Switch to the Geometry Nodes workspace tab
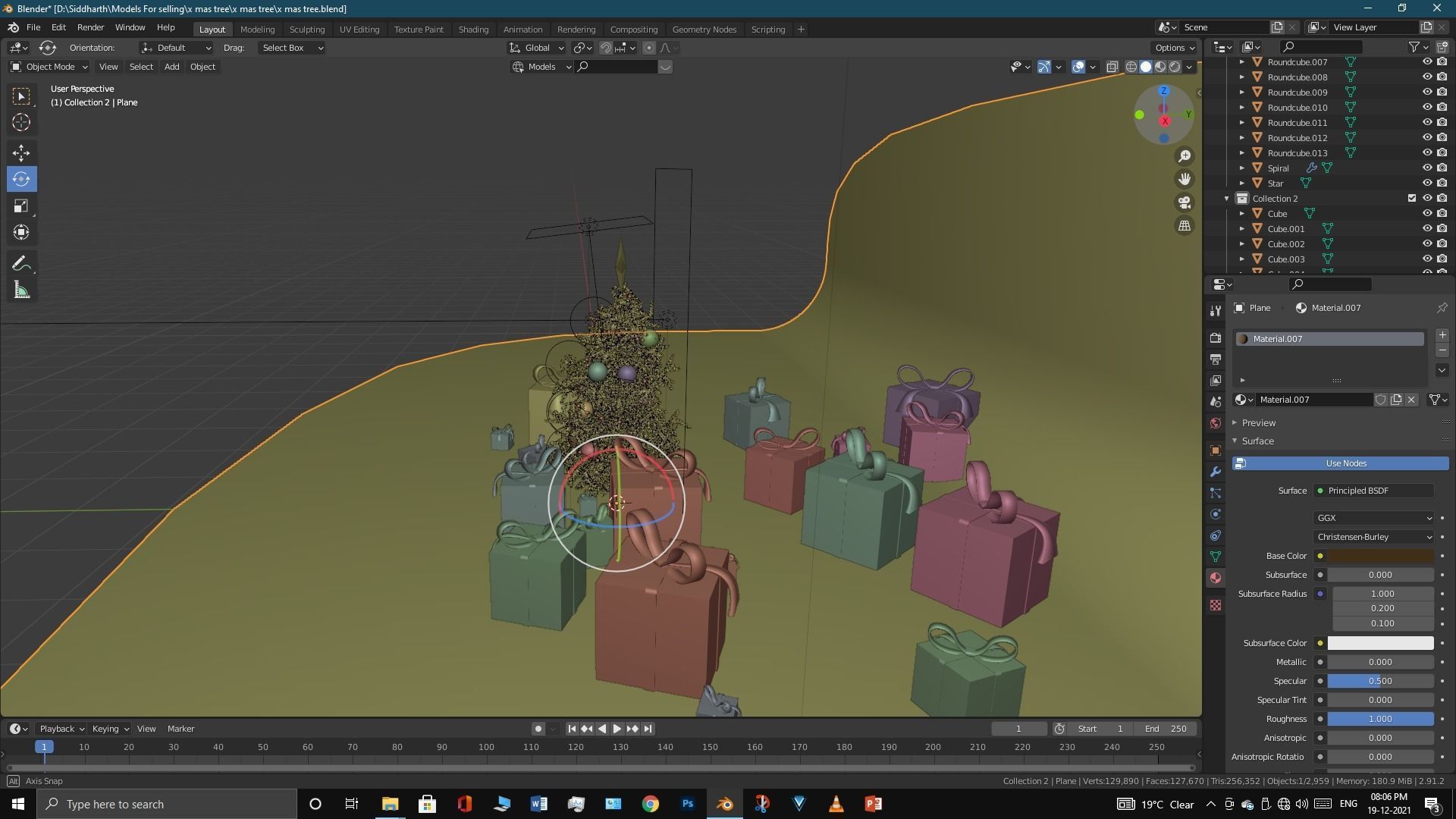 pyautogui.click(x=704, y=30)
